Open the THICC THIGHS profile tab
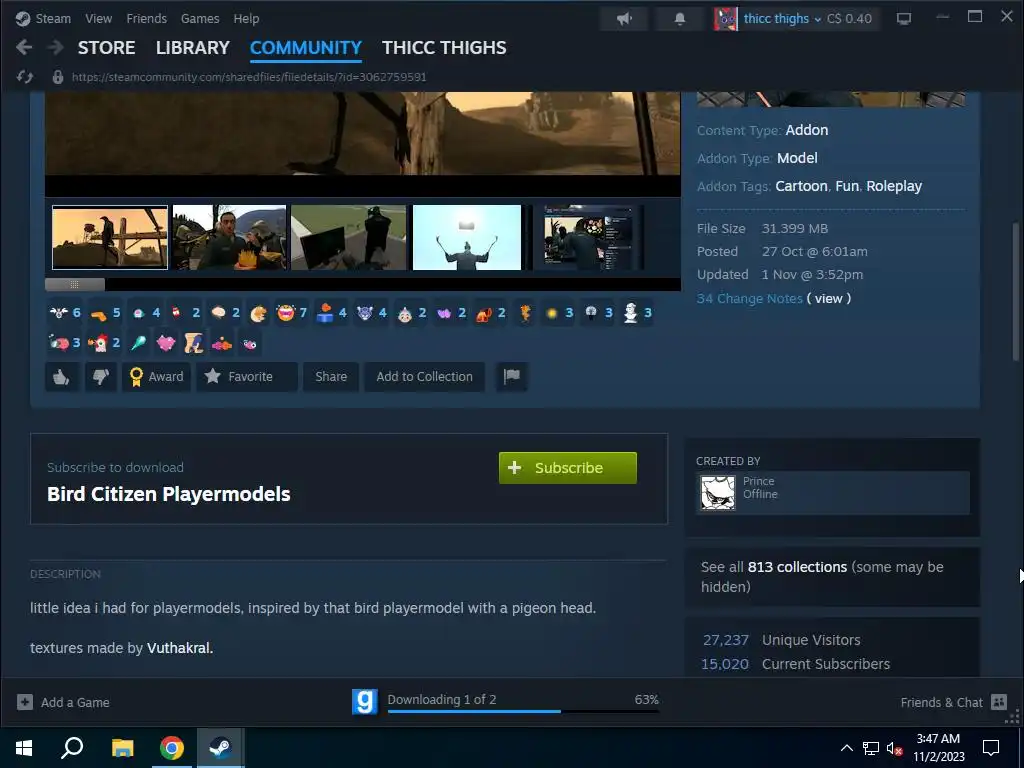The image size is (1024, 768). 444,48
